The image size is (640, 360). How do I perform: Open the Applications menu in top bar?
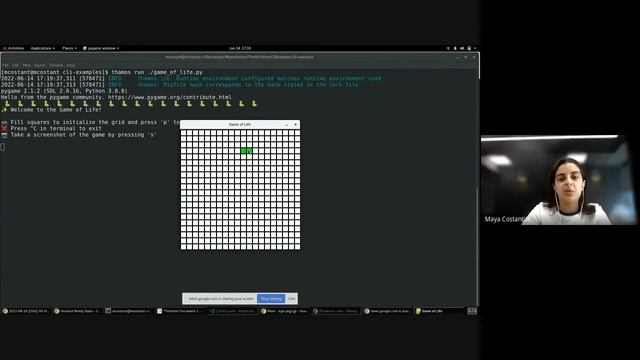point(42,48)
